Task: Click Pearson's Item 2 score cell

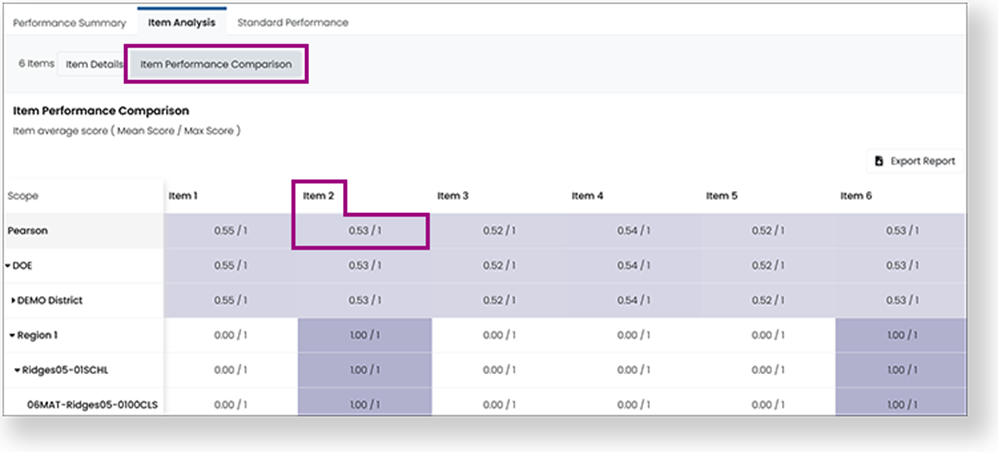Action: [365, 231]
